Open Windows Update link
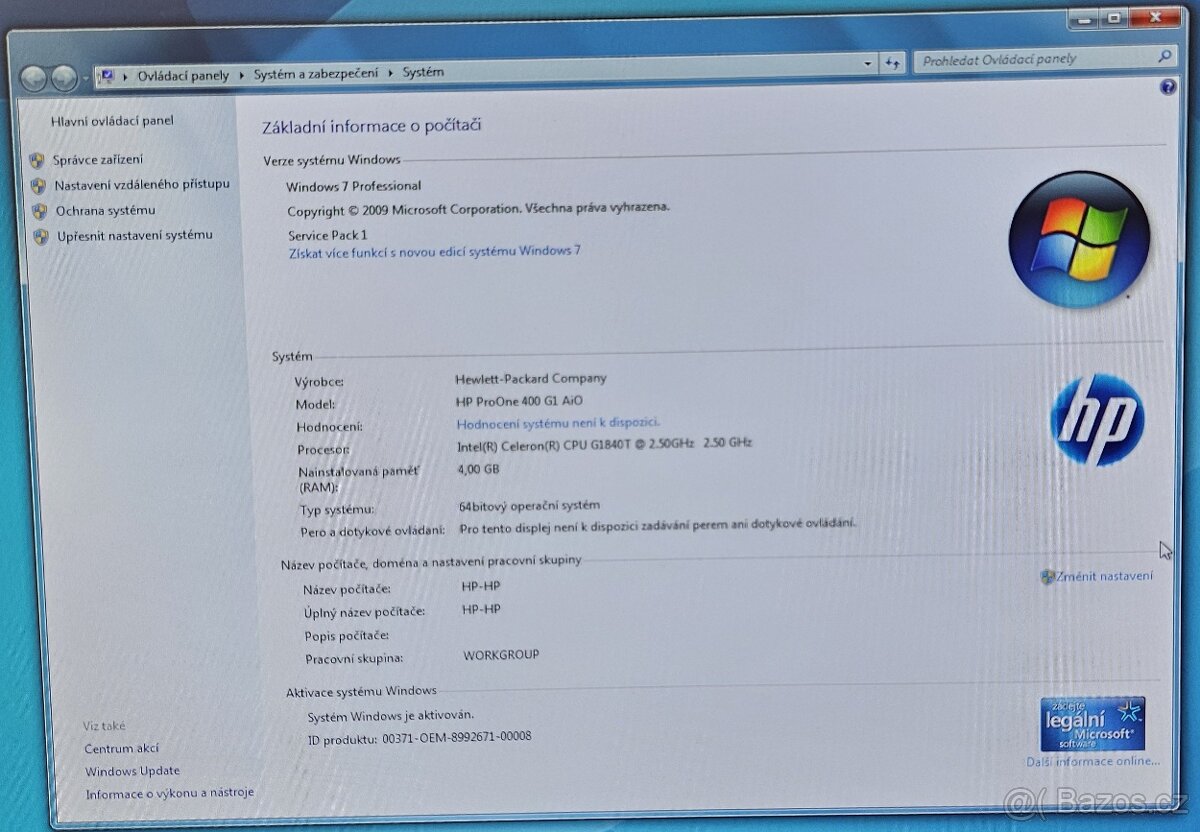1200x832 pixels. coord(133,771)
